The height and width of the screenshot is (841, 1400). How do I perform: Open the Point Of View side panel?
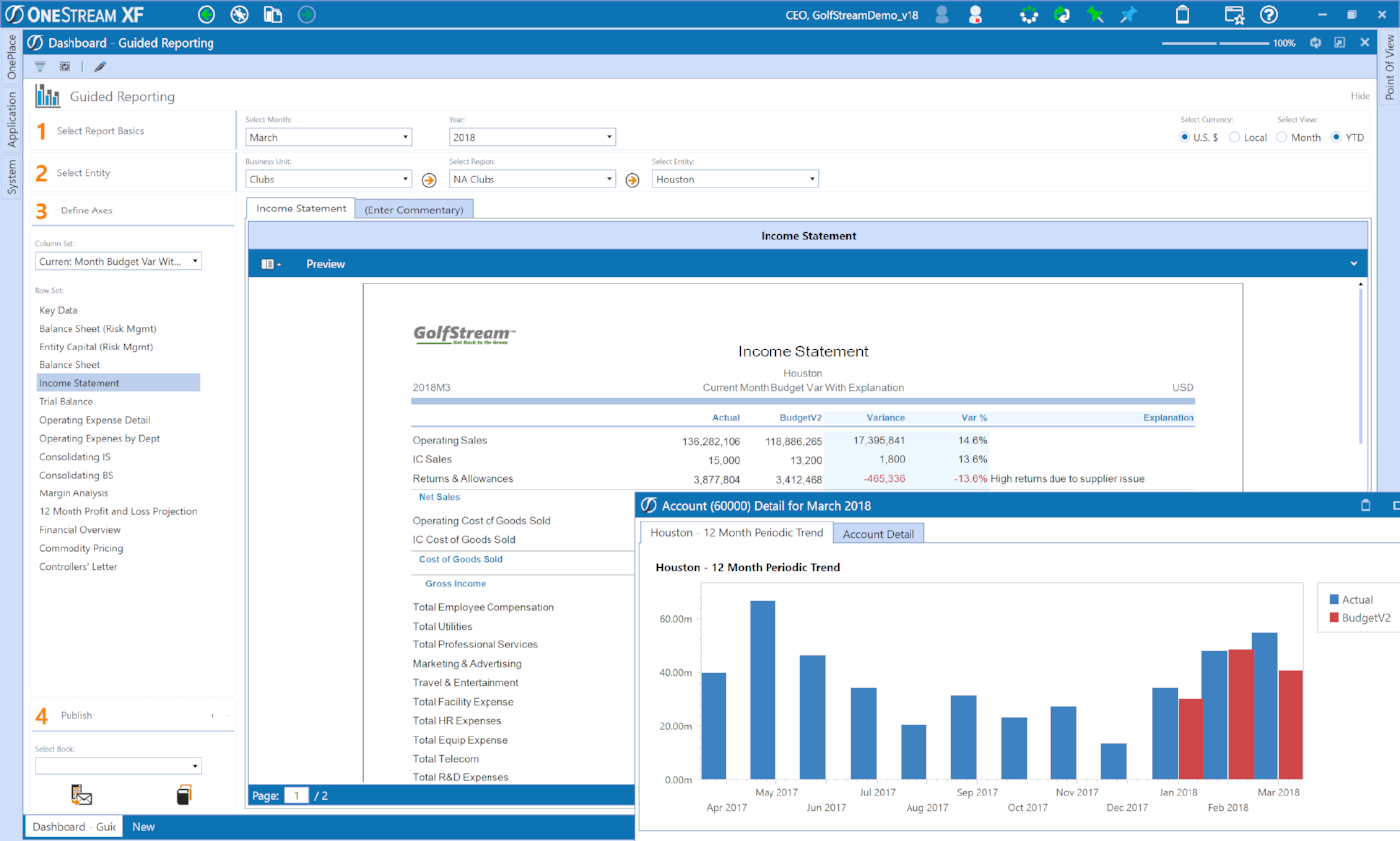[x=1389, y=68]
